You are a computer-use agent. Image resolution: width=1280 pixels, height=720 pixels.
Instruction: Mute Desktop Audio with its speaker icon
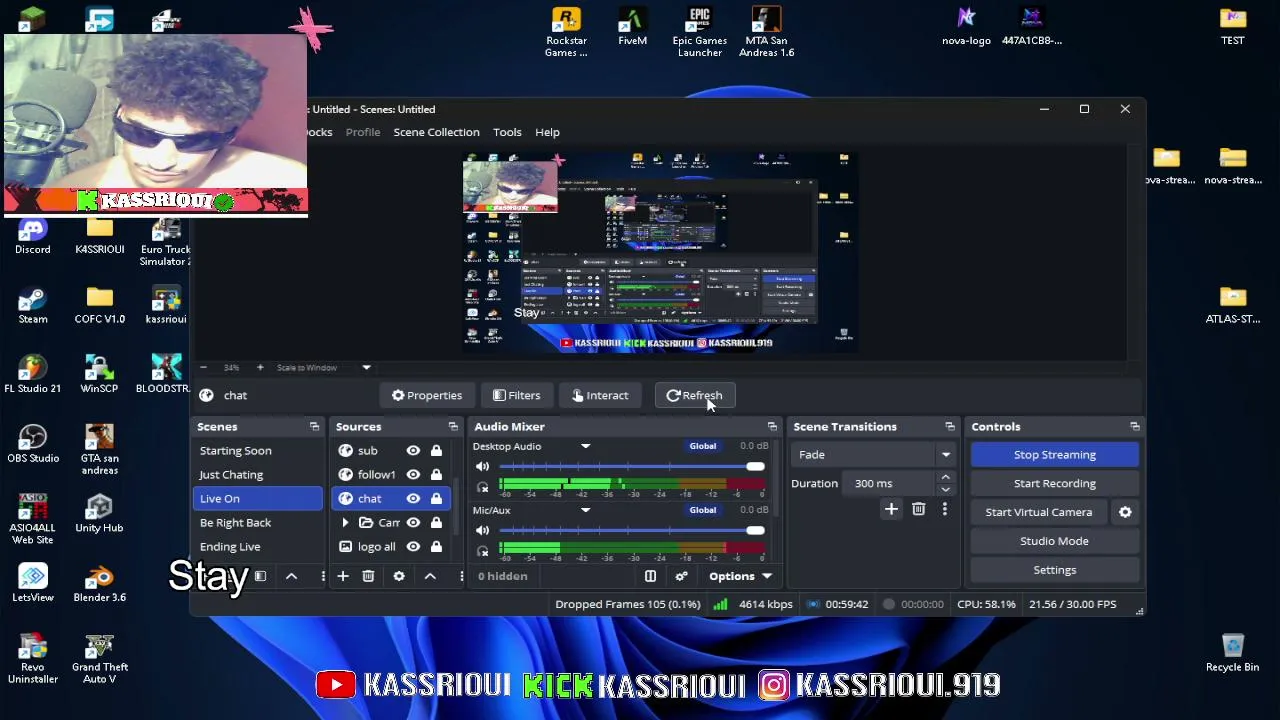(x=482, y=467)
